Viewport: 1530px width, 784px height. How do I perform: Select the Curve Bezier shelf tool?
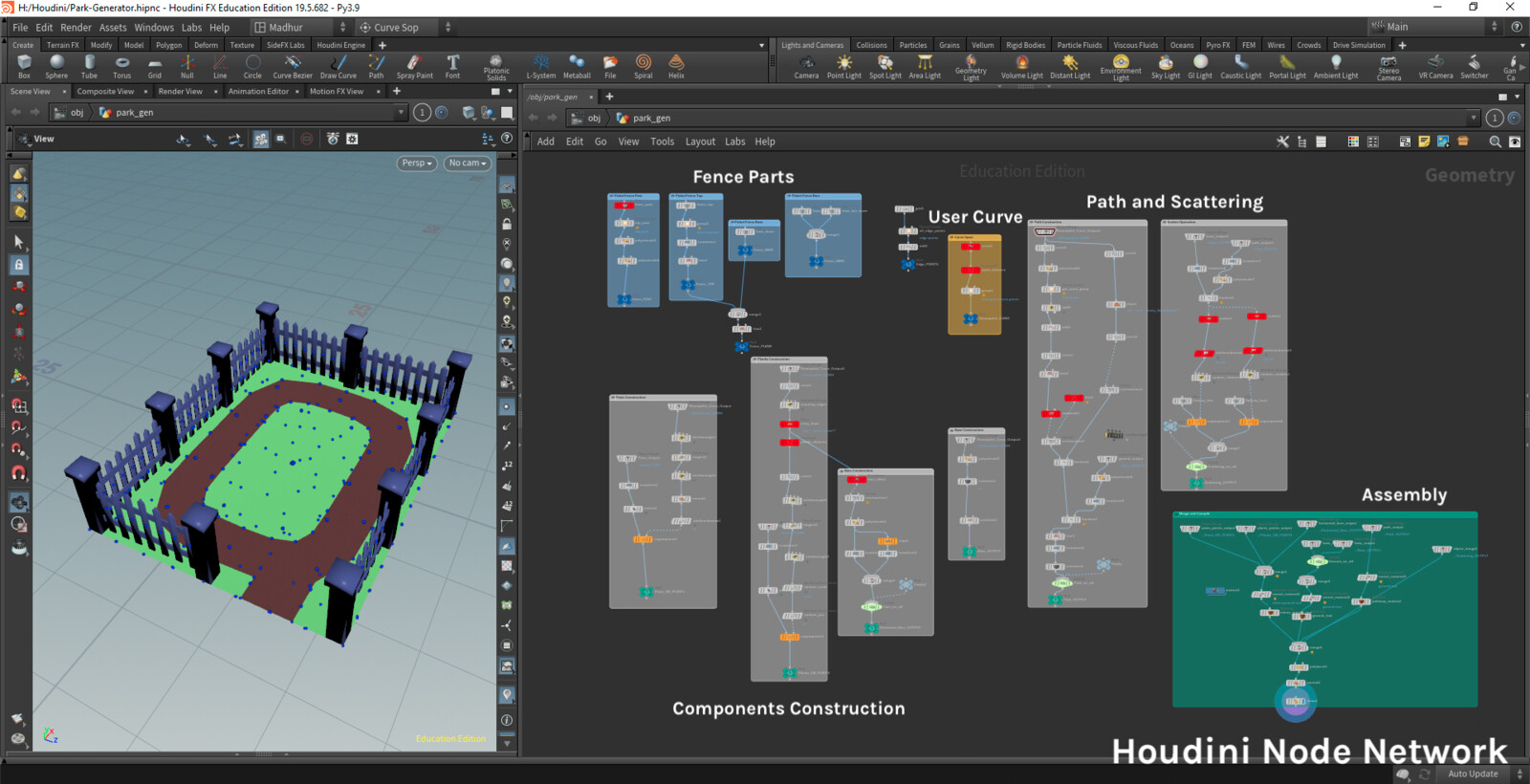(x=293, y=66)
